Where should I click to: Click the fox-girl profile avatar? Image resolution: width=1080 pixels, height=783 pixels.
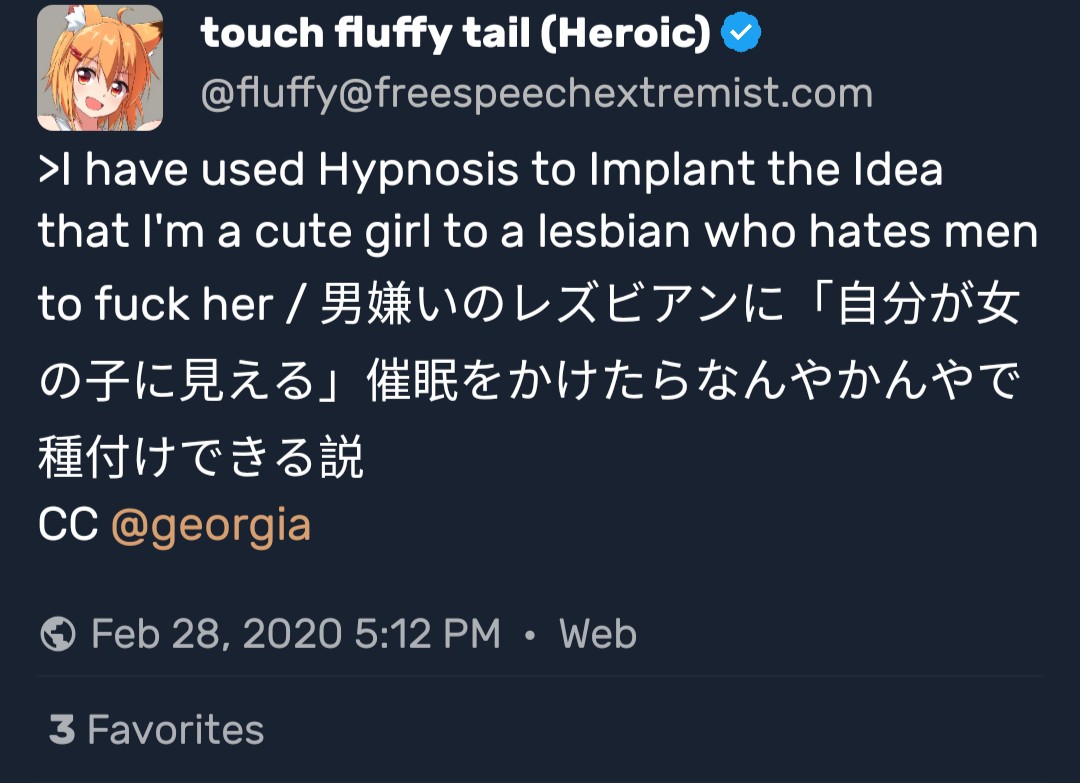pos(100,68)
